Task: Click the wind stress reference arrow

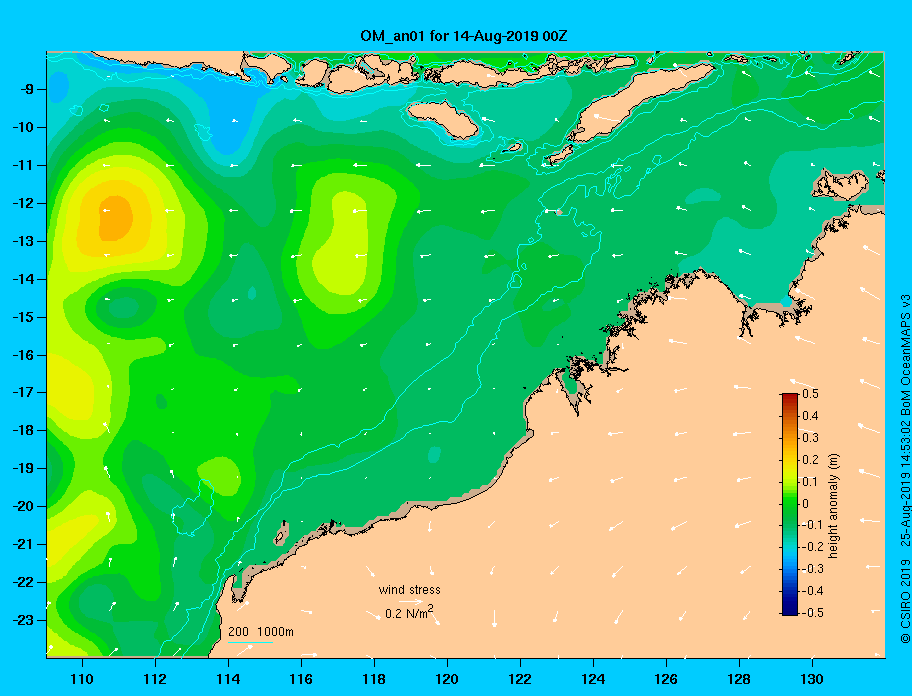Action: (410, 601)
